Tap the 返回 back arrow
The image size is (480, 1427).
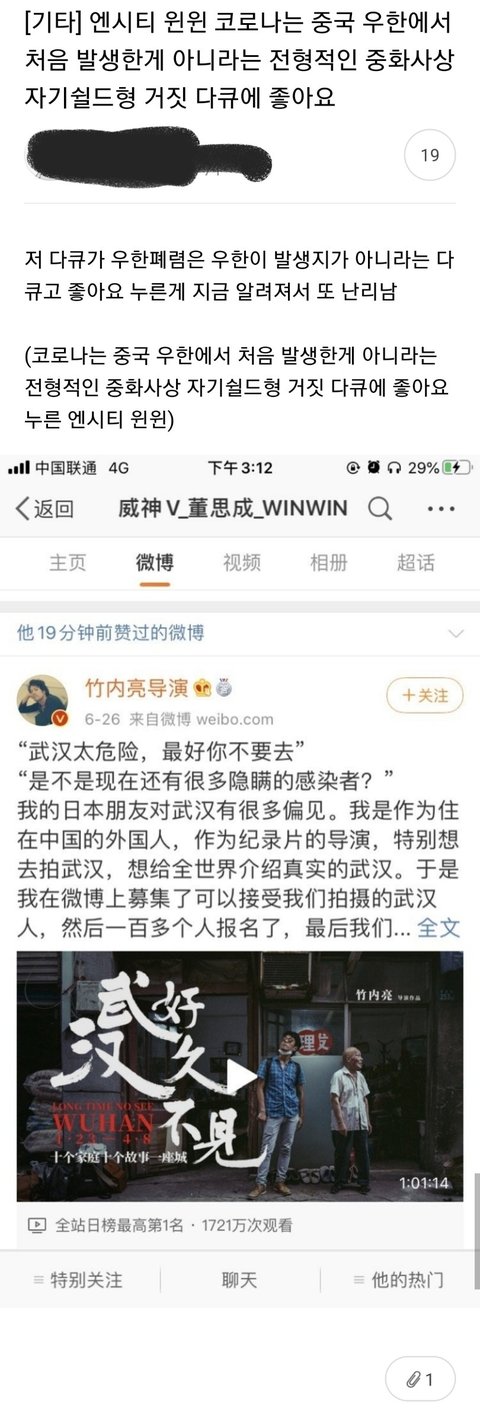43,509
